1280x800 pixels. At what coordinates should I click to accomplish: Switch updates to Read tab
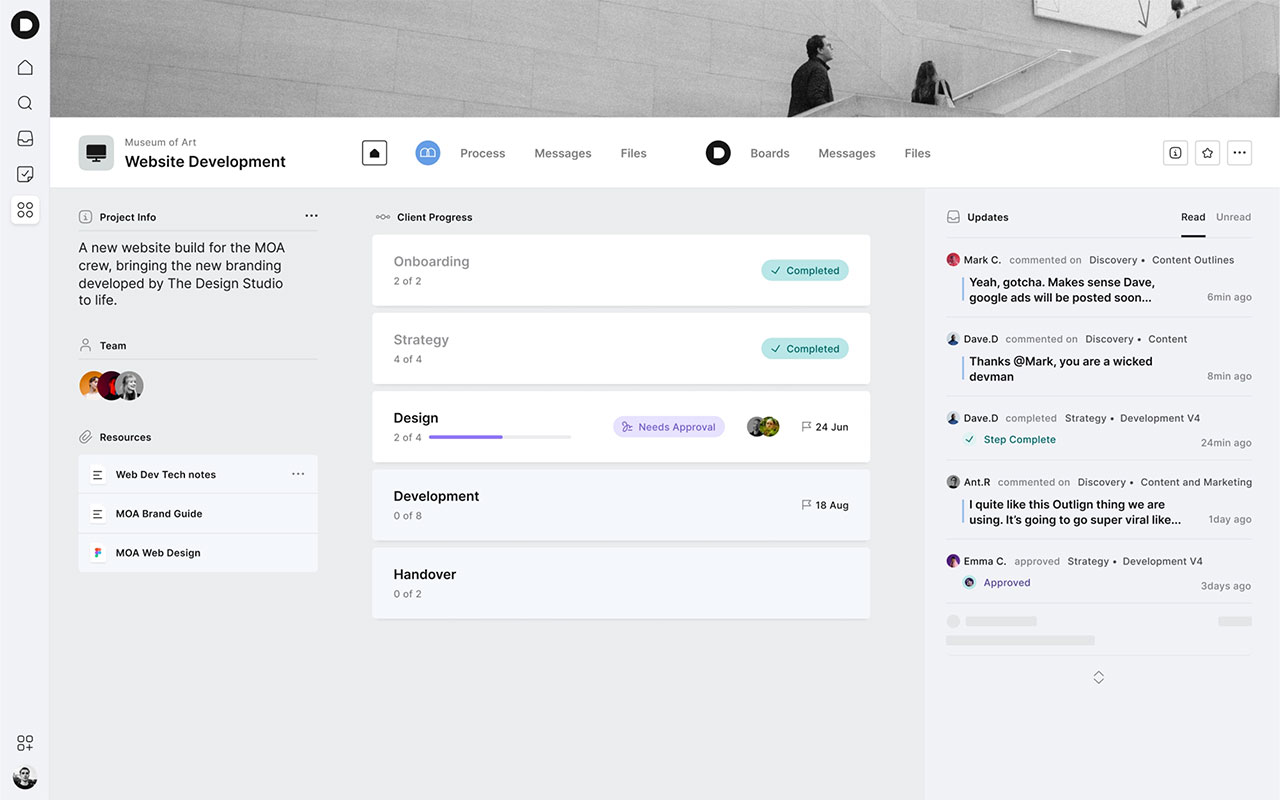click(x=1193, y=217)
